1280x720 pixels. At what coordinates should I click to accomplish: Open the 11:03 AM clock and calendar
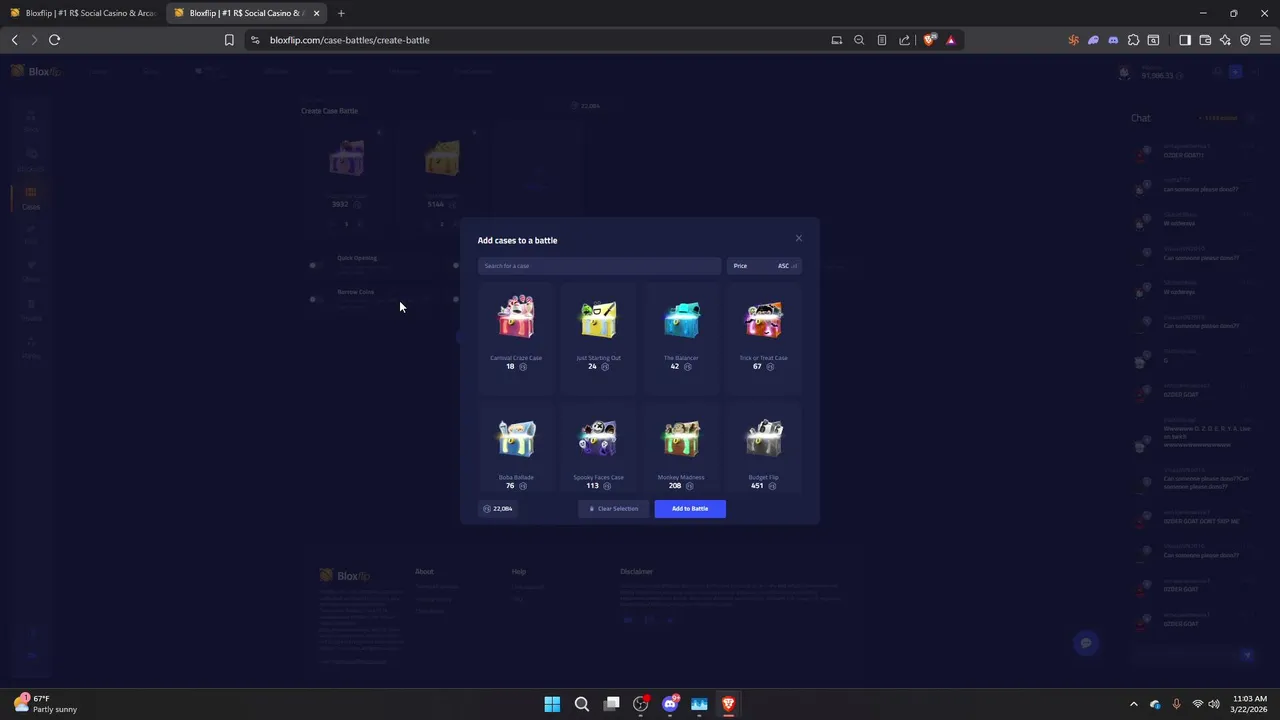point(1250,704)
